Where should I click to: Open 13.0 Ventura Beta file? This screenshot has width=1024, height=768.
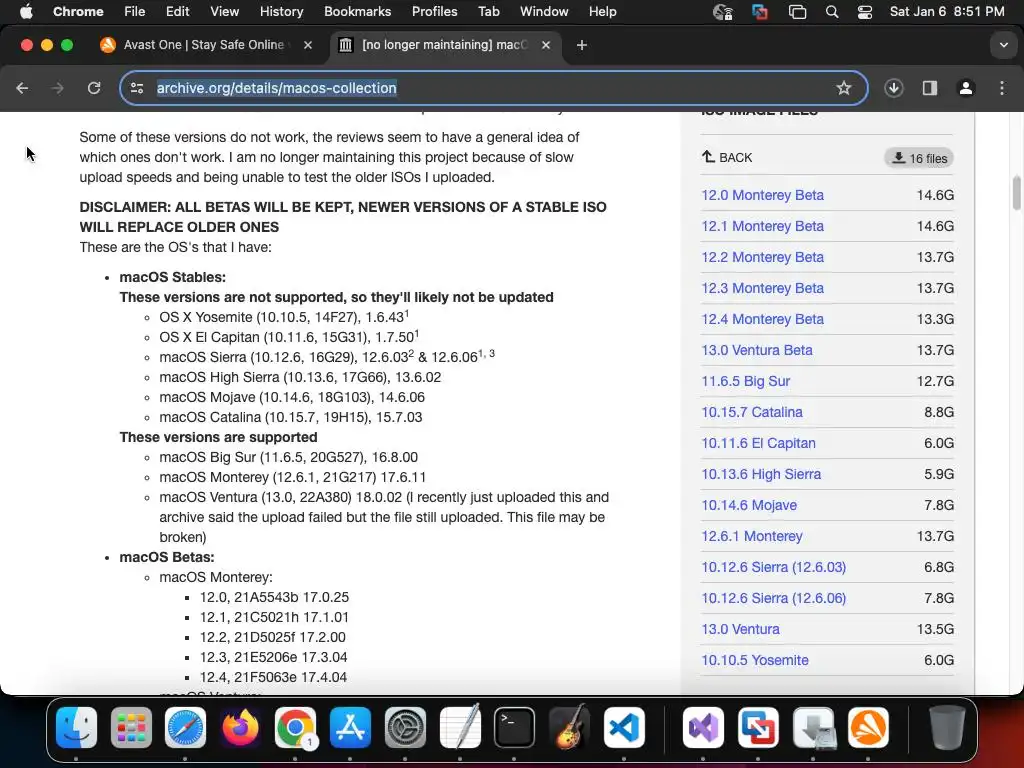757,350
